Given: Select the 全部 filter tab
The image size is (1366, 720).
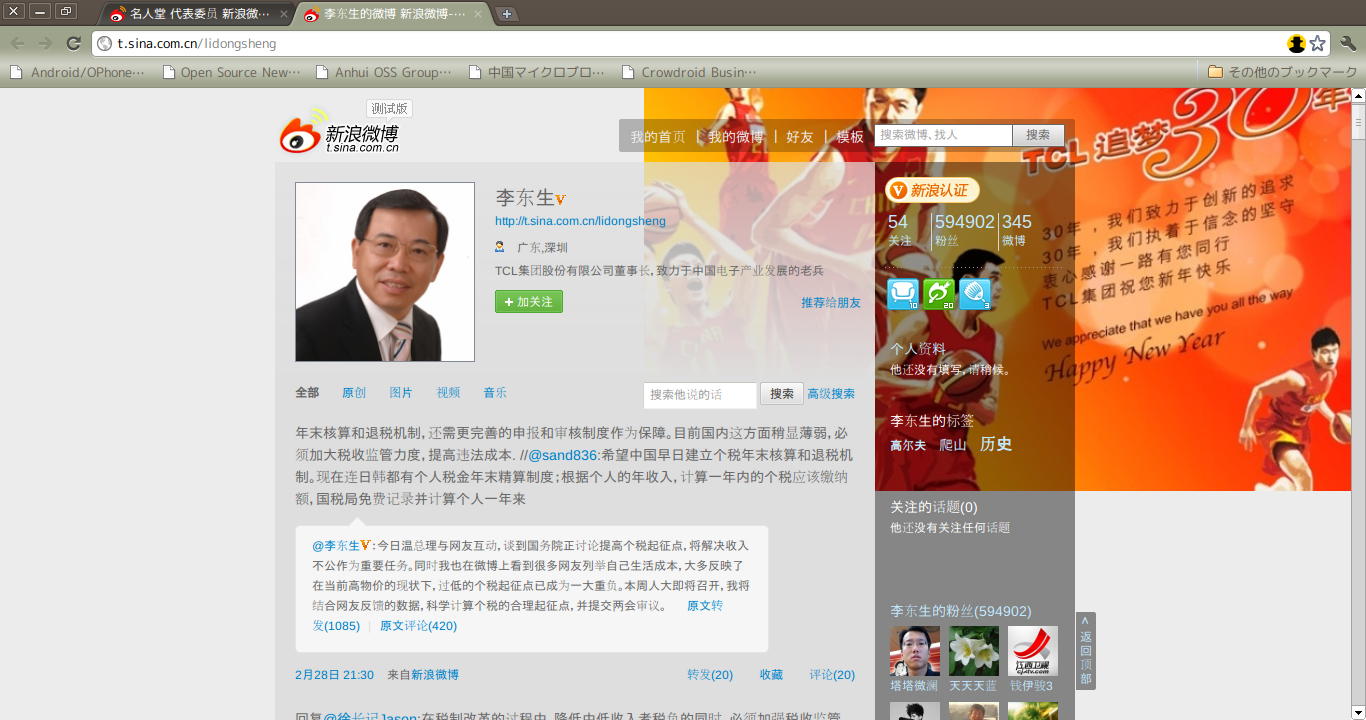Looking at the screenshot, I should tap(307, 393).
